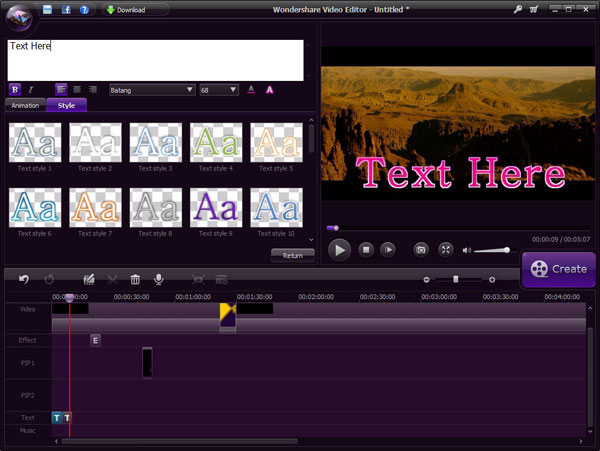600x451 pixels.
Task: Enable left text alignment
Action: pos(60,89)
